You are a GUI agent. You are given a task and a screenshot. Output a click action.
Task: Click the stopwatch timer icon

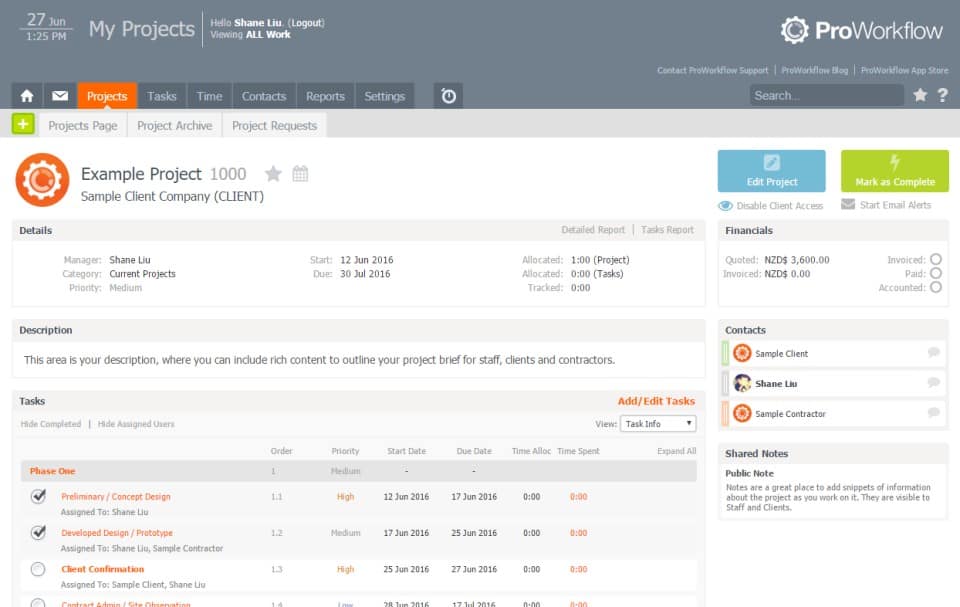pos(448,95)
